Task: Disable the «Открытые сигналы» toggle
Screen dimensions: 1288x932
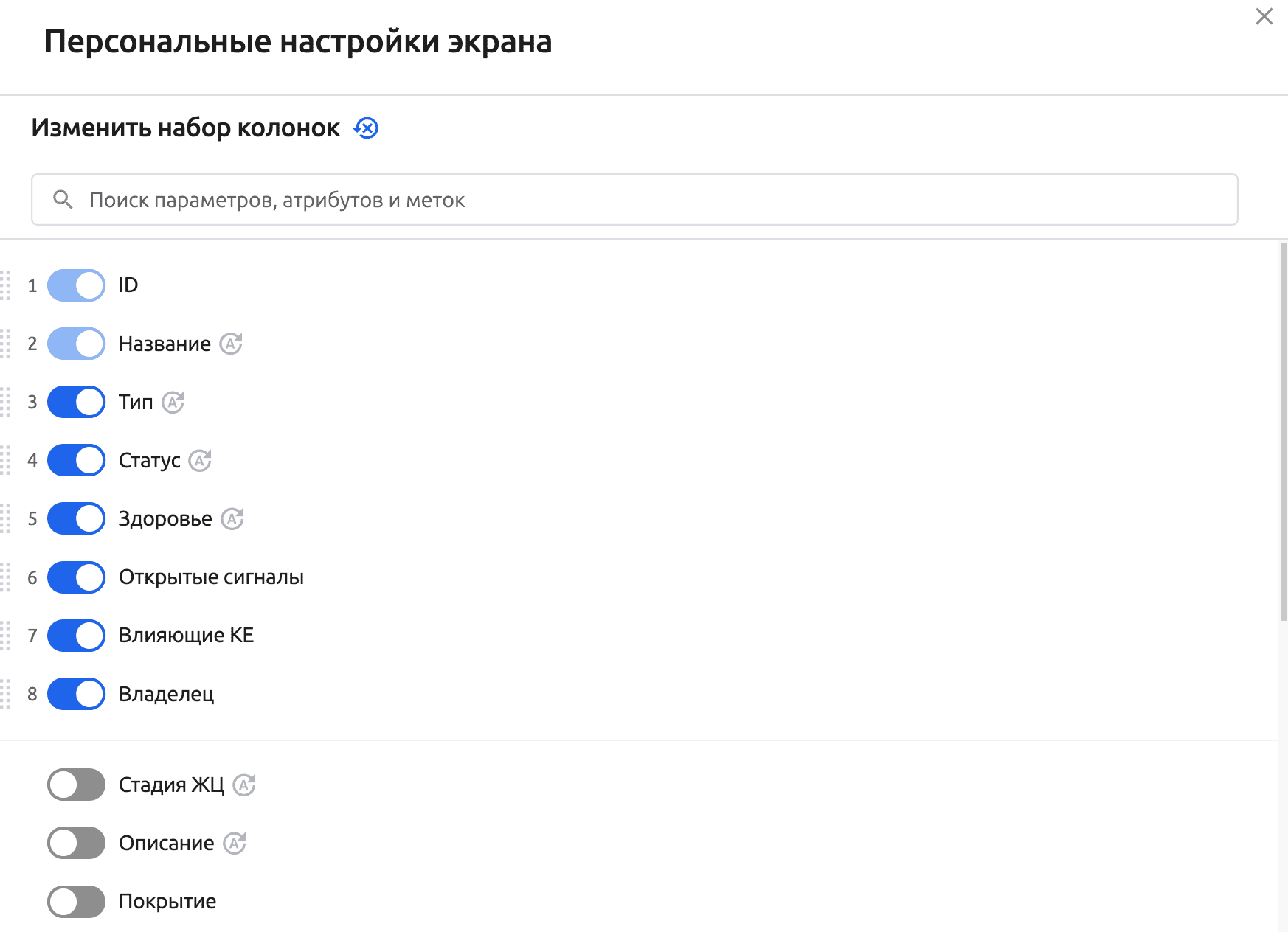Action: [76, 577]
